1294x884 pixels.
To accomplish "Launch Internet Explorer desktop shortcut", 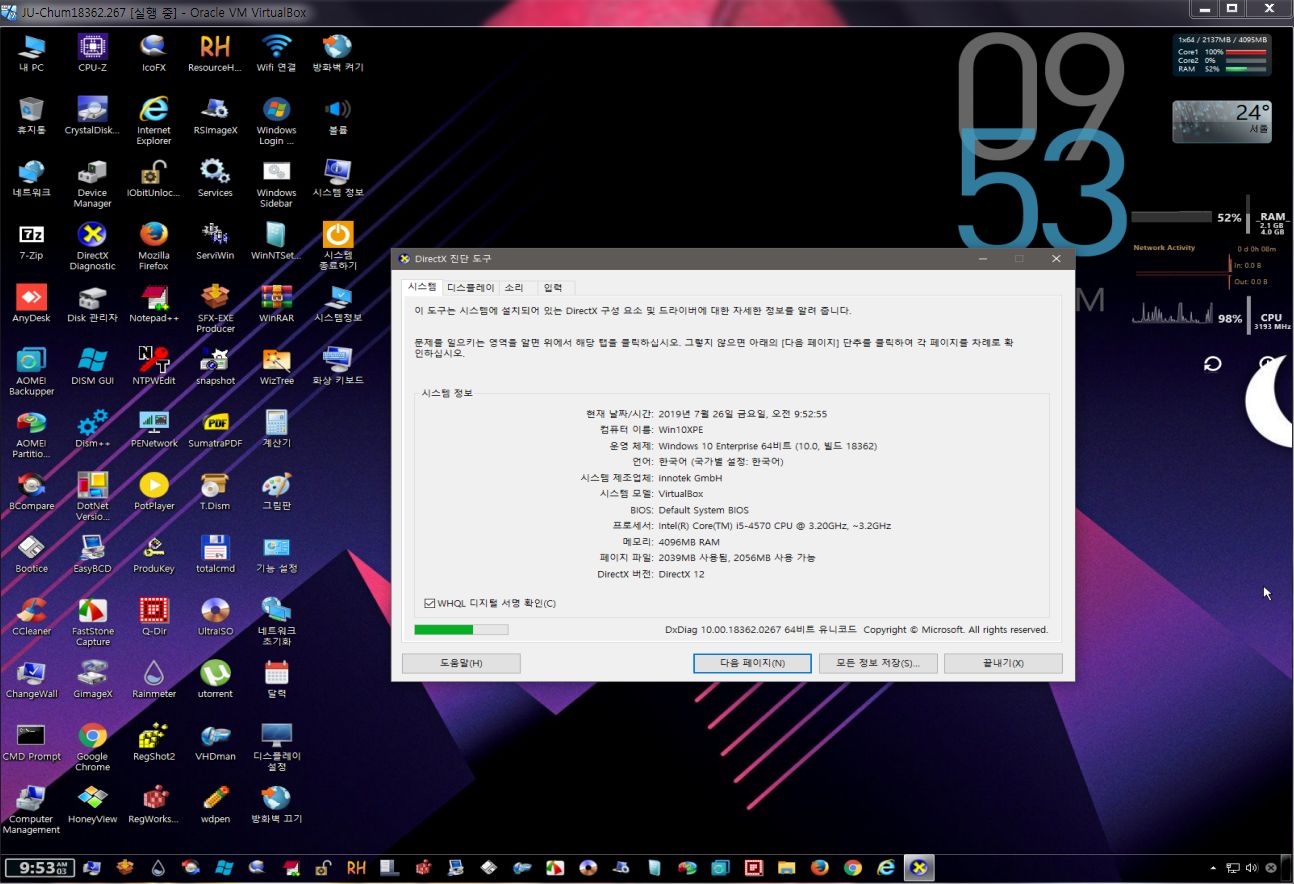I will coord(154,120).
